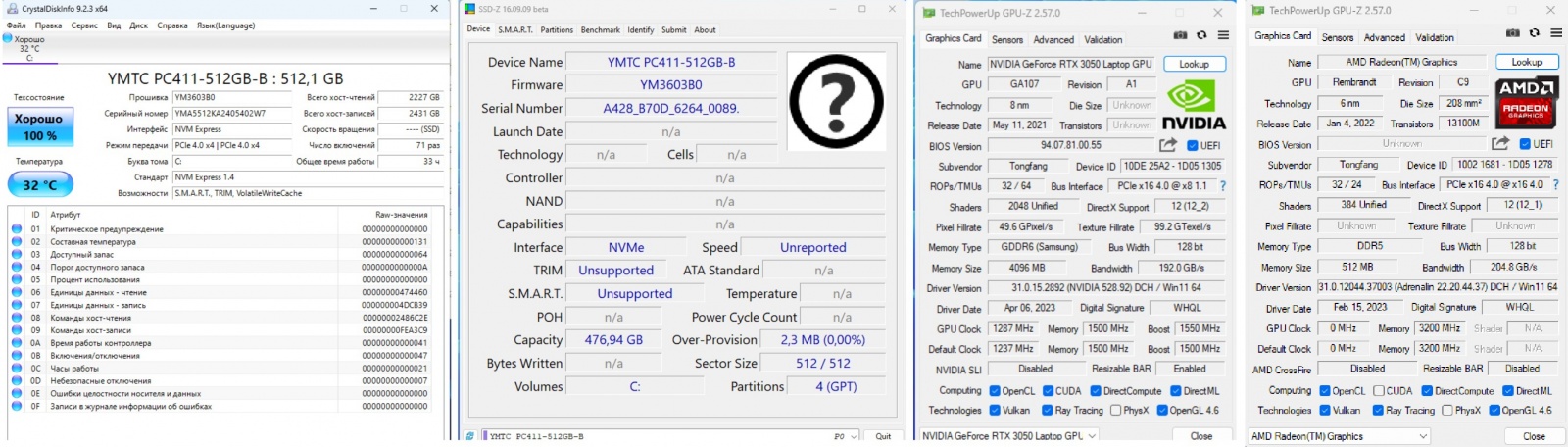This screenshot has width=1568, height=447.
Task: Click the Серийный номер field in CrystalDiskInfo
Action: click(x=233, y=114)
